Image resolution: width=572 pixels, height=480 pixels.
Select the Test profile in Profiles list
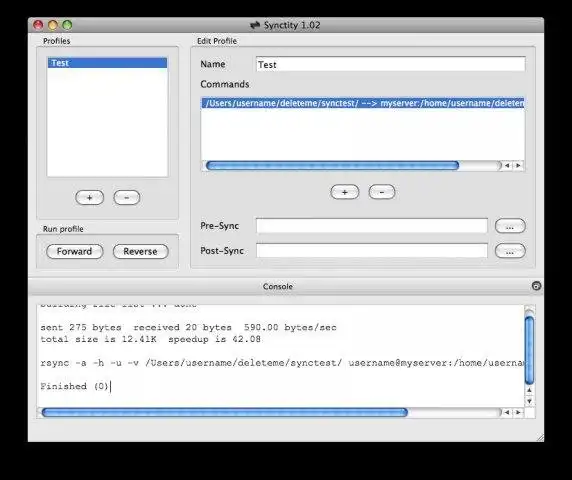[107, 63]
